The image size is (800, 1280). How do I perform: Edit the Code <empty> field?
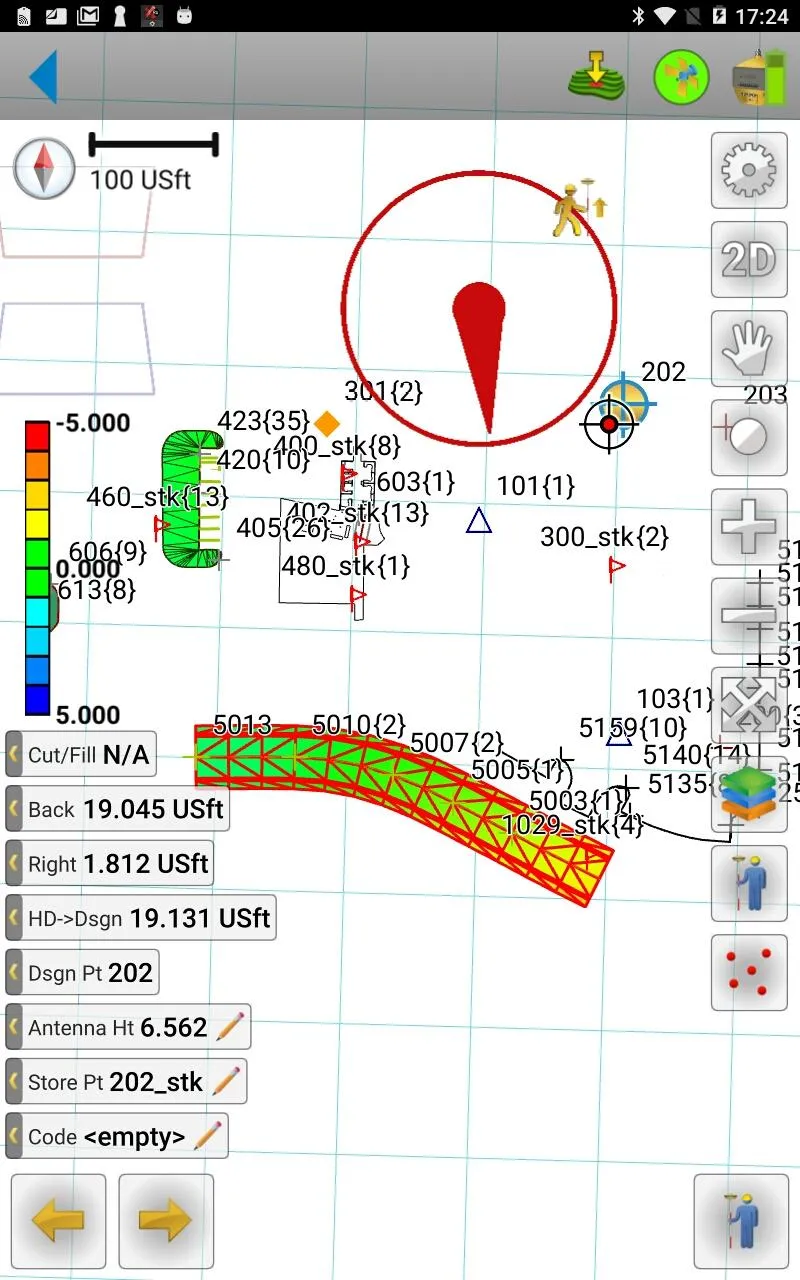(207, 1136)
